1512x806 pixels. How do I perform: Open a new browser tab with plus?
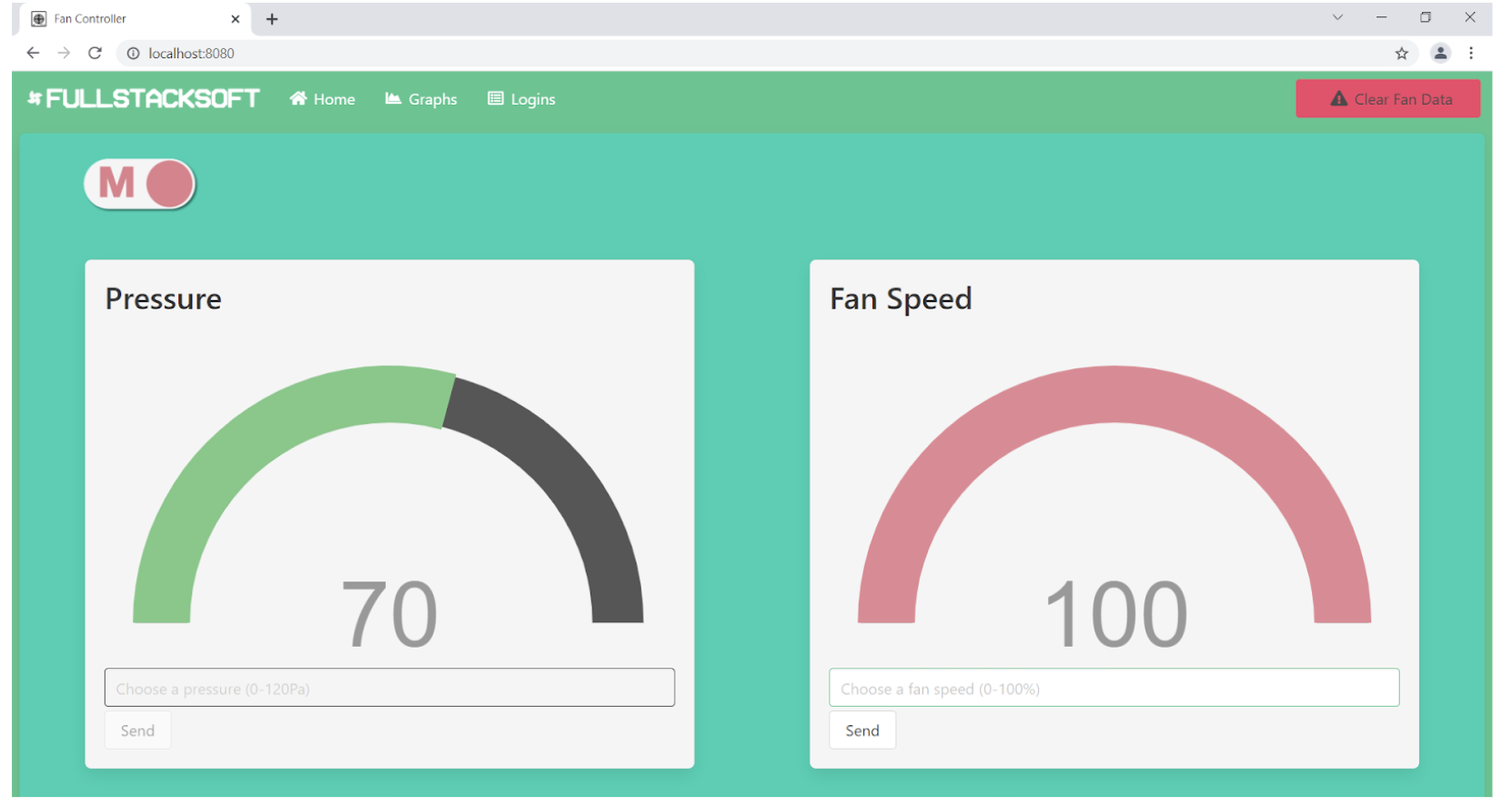272,18
